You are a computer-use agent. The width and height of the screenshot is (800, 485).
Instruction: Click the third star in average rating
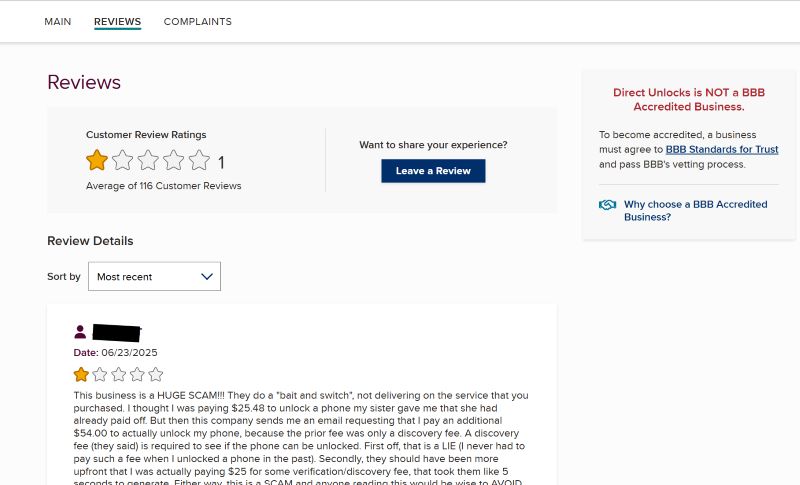tap(148, 161)
